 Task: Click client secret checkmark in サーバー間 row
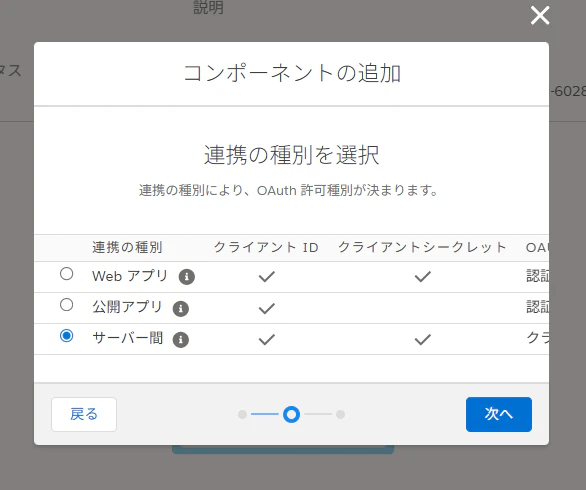[x=423, y=339]
